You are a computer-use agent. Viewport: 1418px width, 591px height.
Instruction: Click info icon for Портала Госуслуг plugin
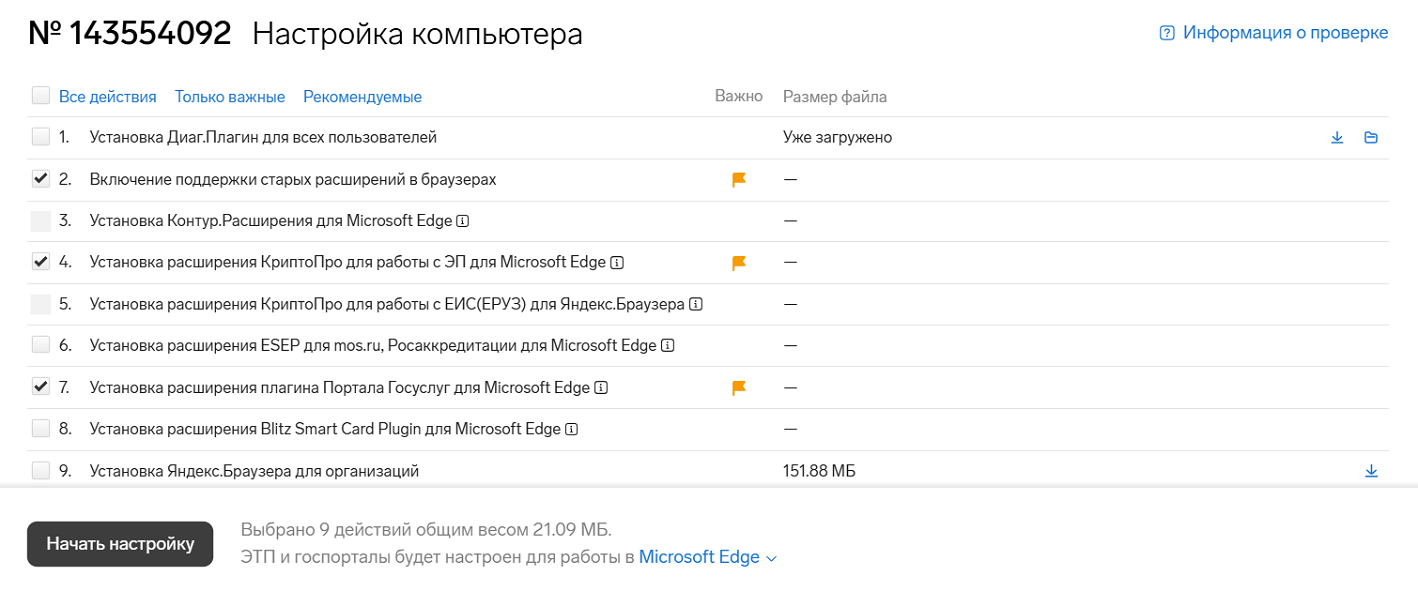click(601, 388)
